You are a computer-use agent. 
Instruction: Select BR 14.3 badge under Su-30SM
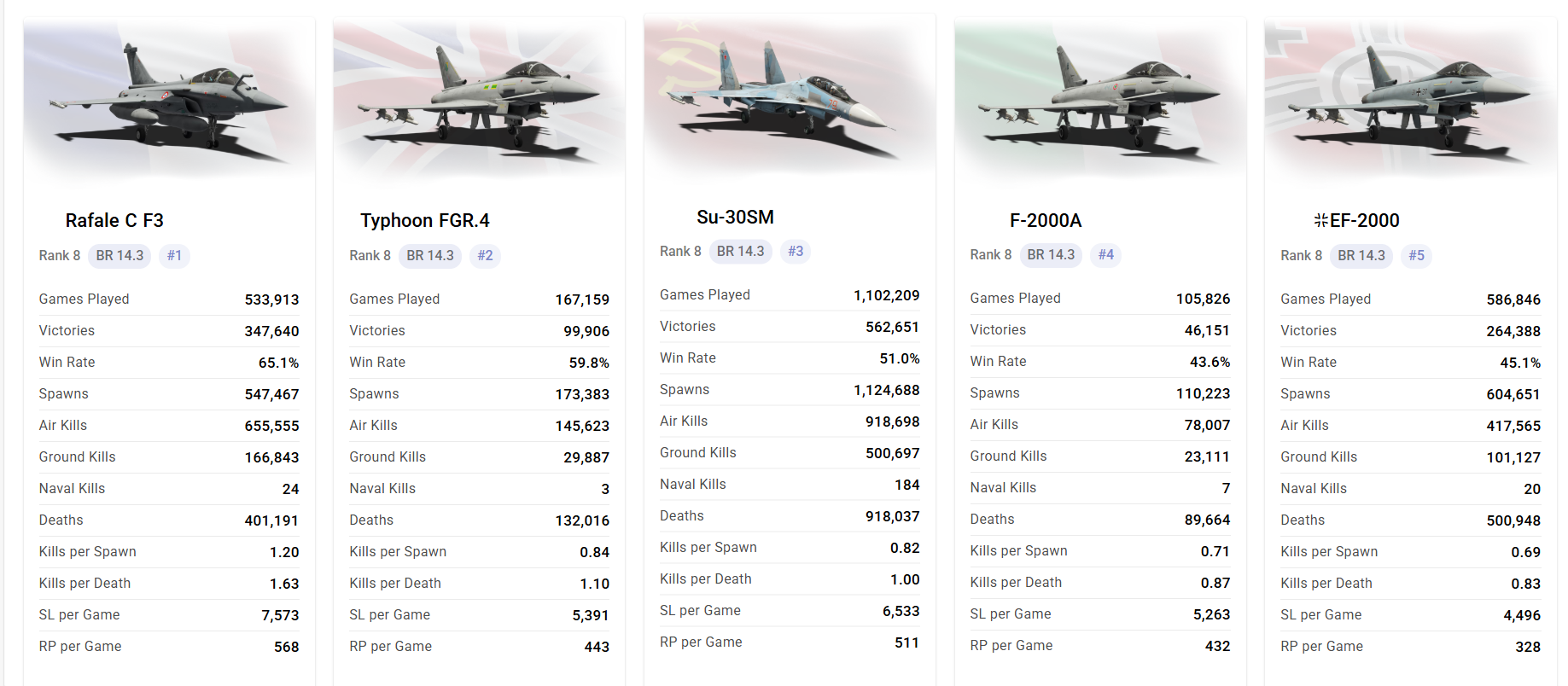[740, 251]
